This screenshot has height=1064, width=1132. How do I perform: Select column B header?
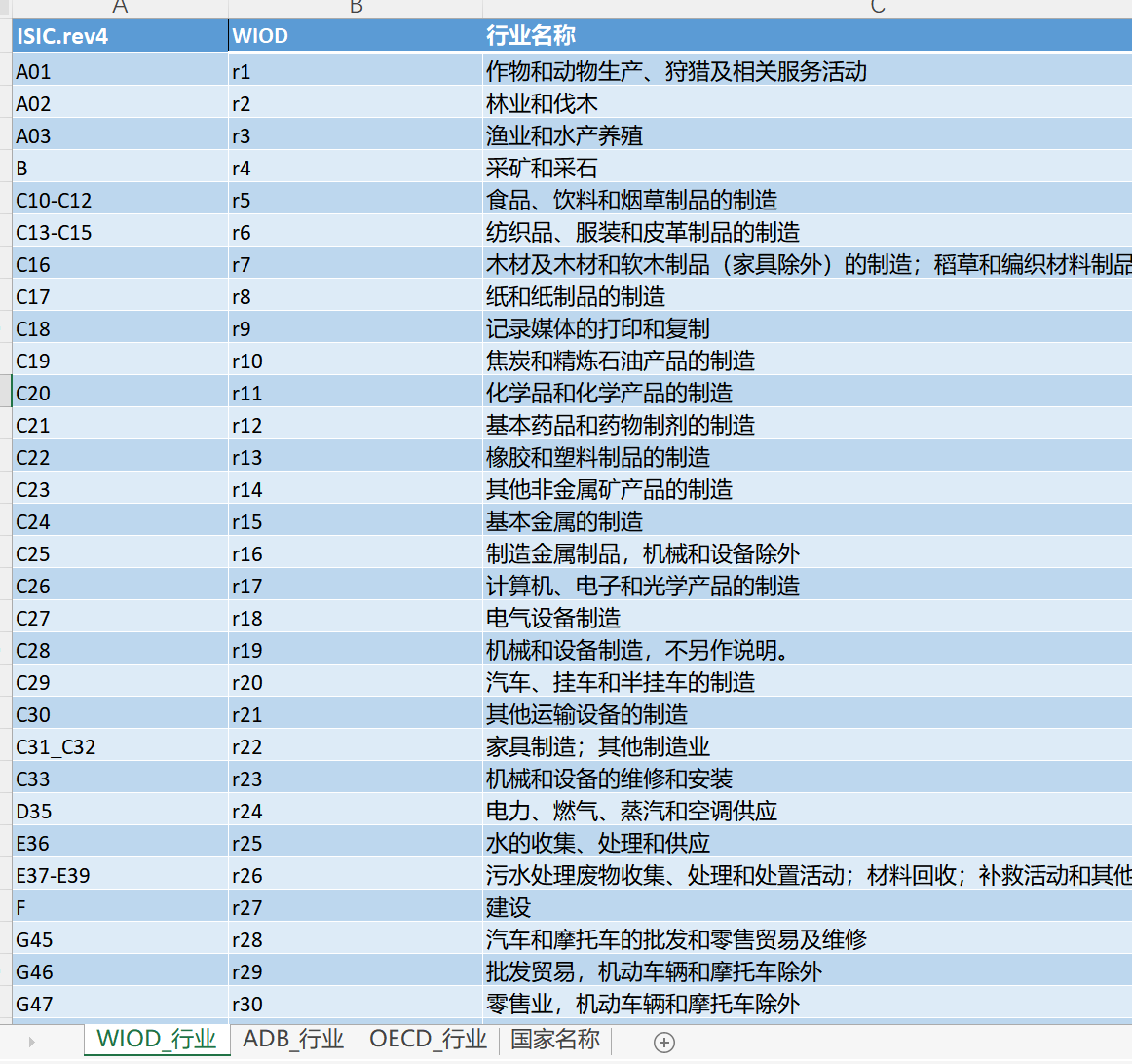[356, 8]
